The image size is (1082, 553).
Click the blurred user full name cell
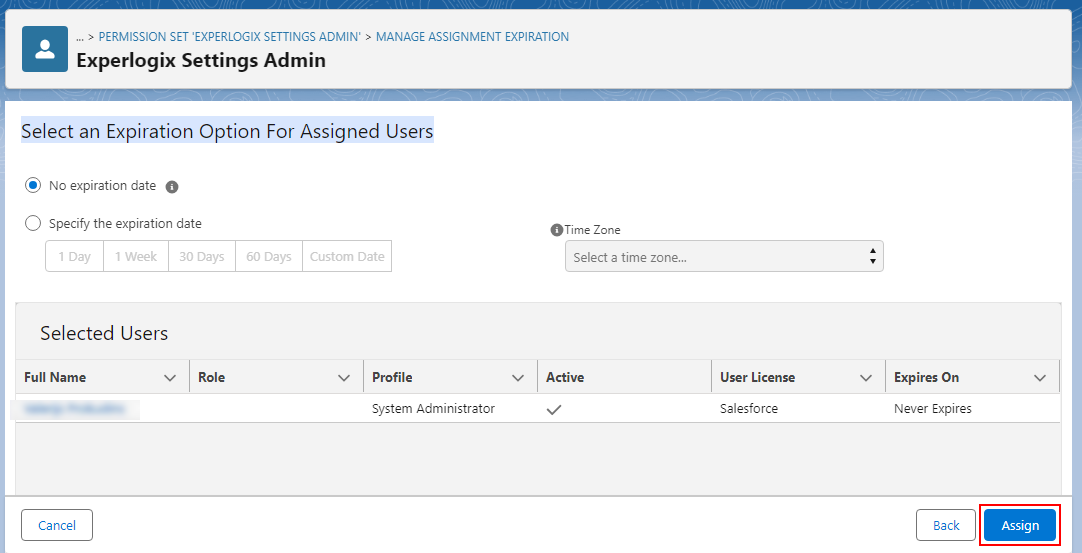[x=75, y=409]
